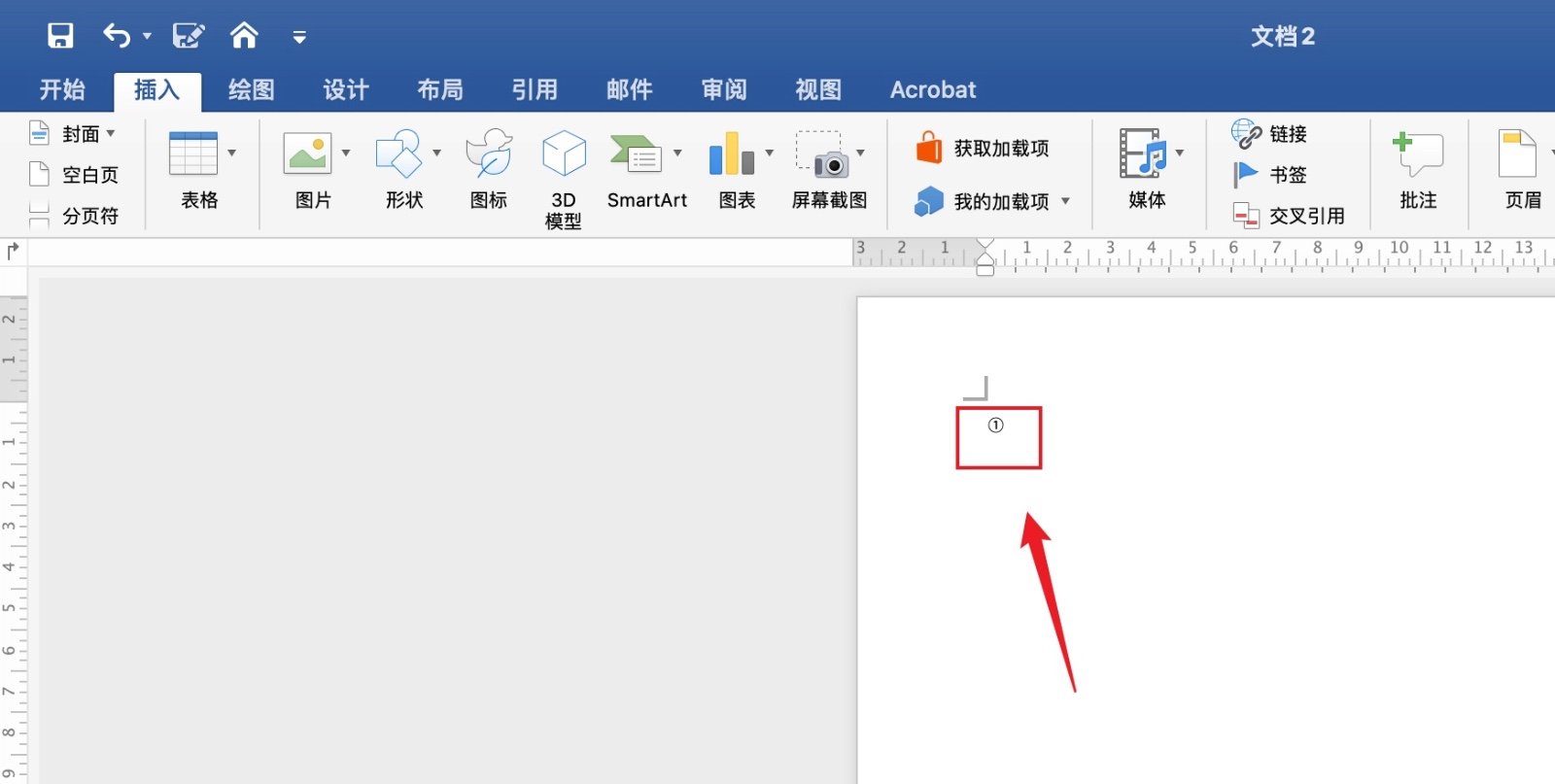Insert a 链接 hyperlink
This screenshot has height=784, width=1555.
pyautogui.click(x=1269, y=133)
